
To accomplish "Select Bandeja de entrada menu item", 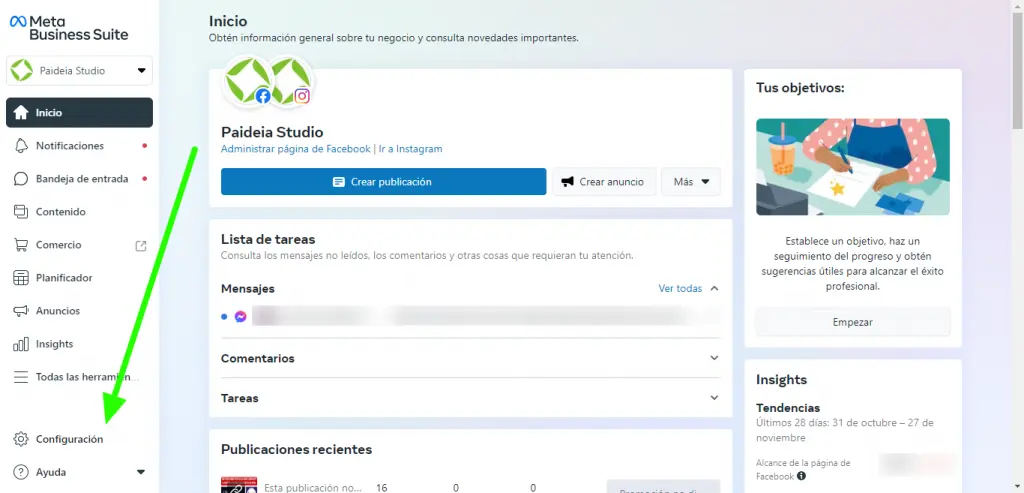I will click(79, 179).
